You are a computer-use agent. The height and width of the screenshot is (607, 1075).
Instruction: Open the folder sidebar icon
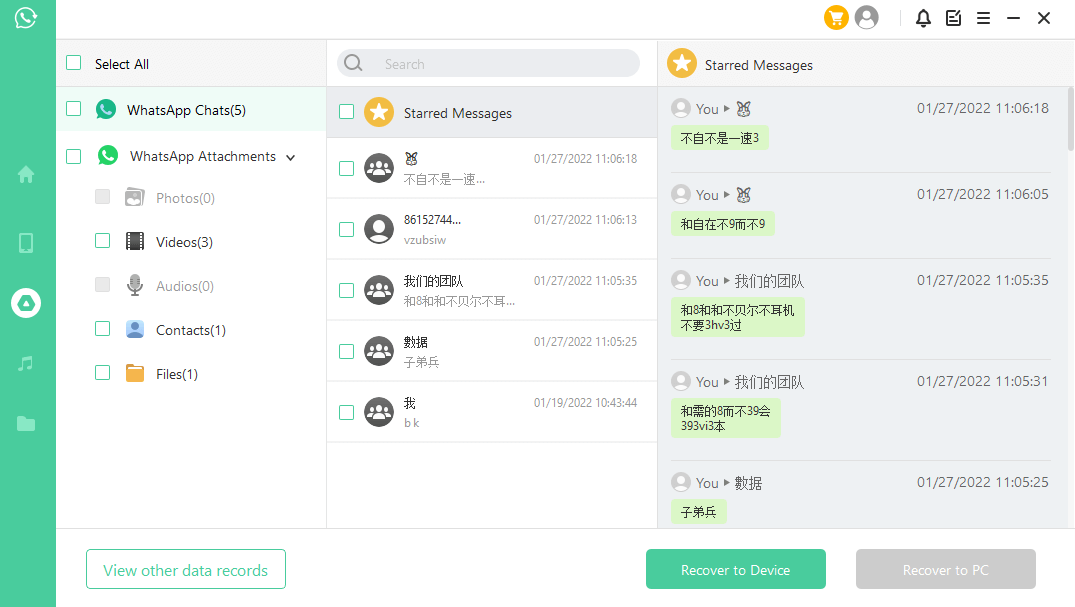(26, 424)
